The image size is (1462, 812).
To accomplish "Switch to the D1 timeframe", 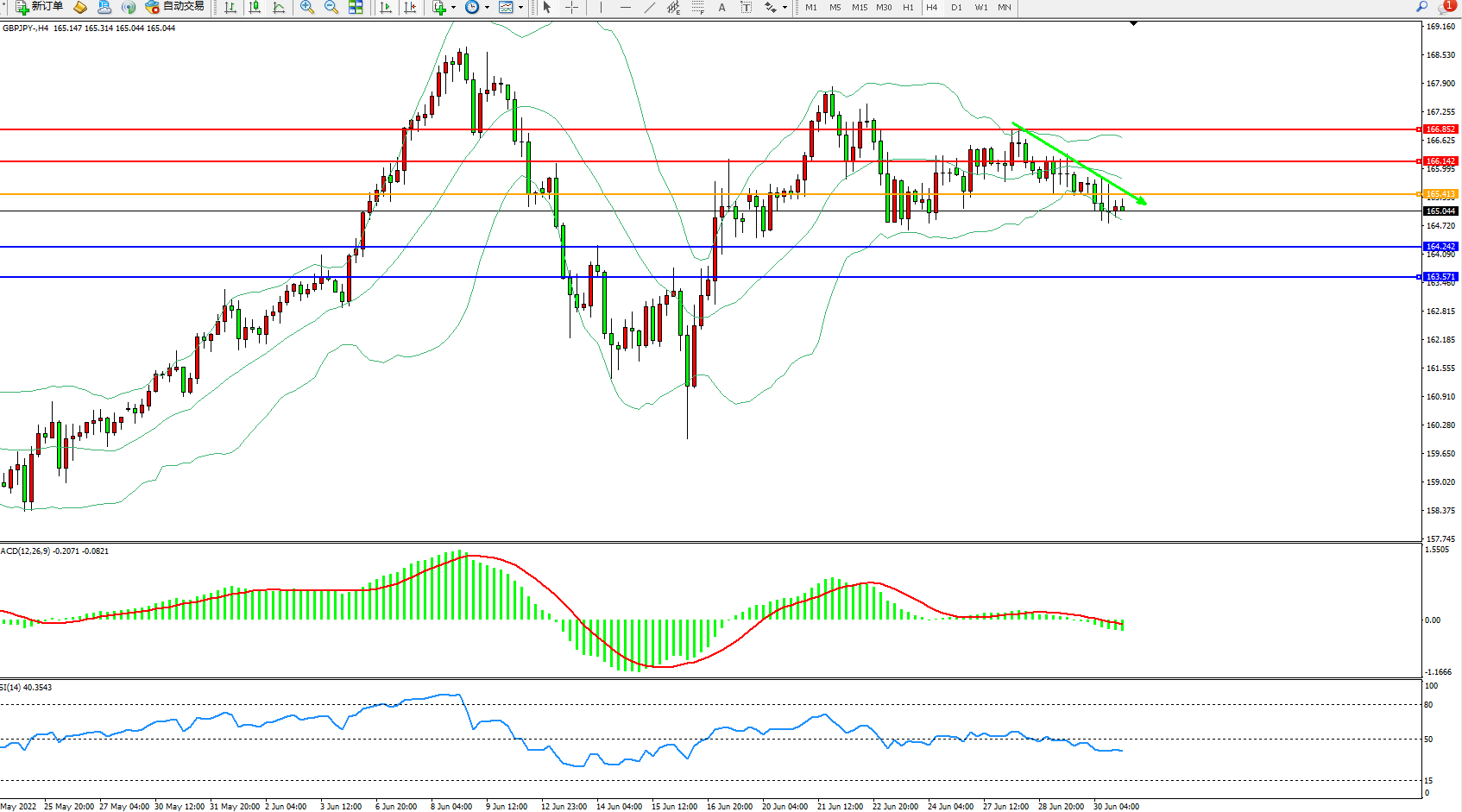I will click(956, 8).
